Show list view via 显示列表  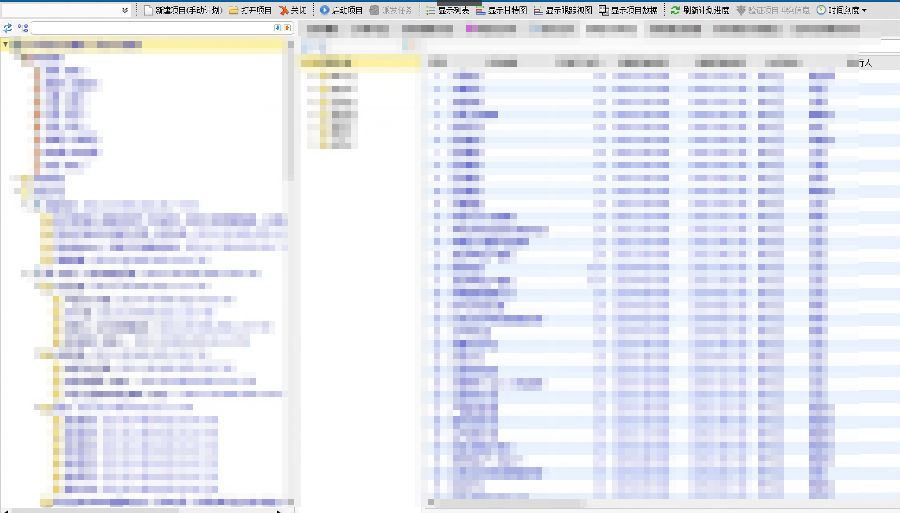coord(430,10)
